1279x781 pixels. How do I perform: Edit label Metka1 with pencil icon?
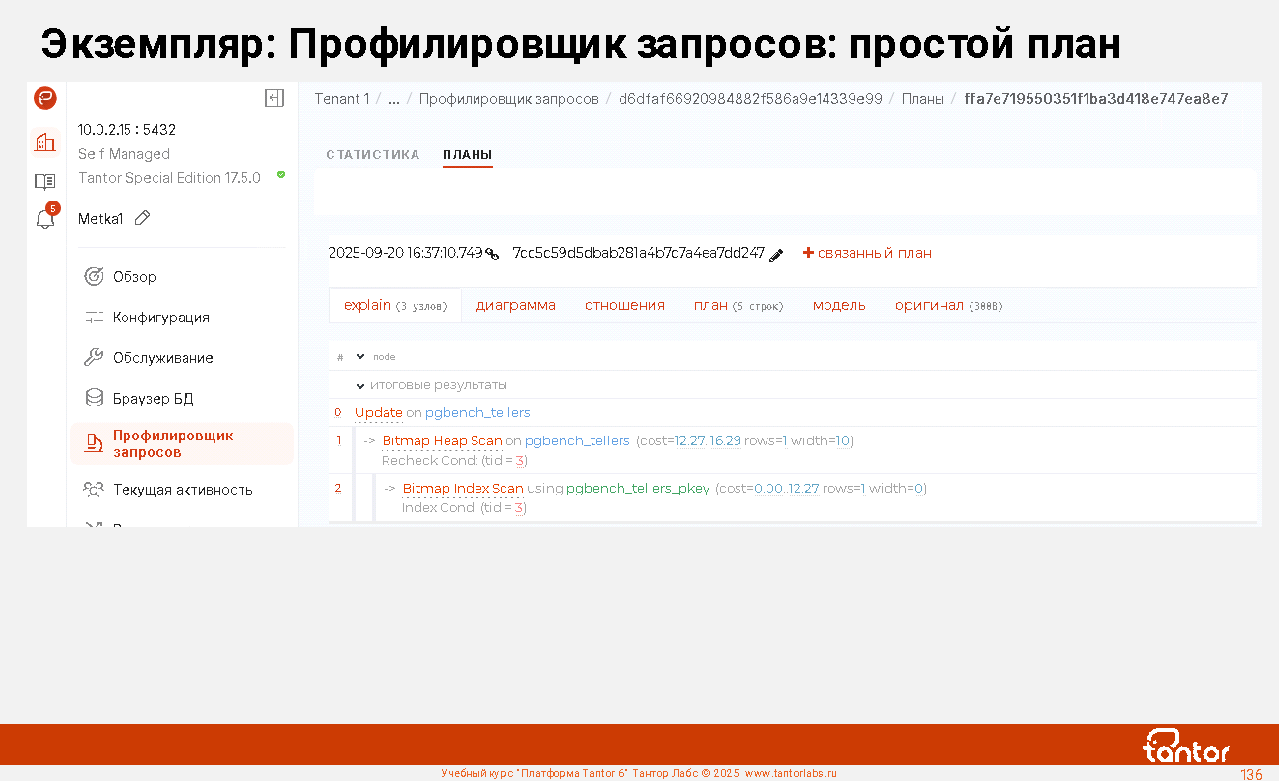142,218
